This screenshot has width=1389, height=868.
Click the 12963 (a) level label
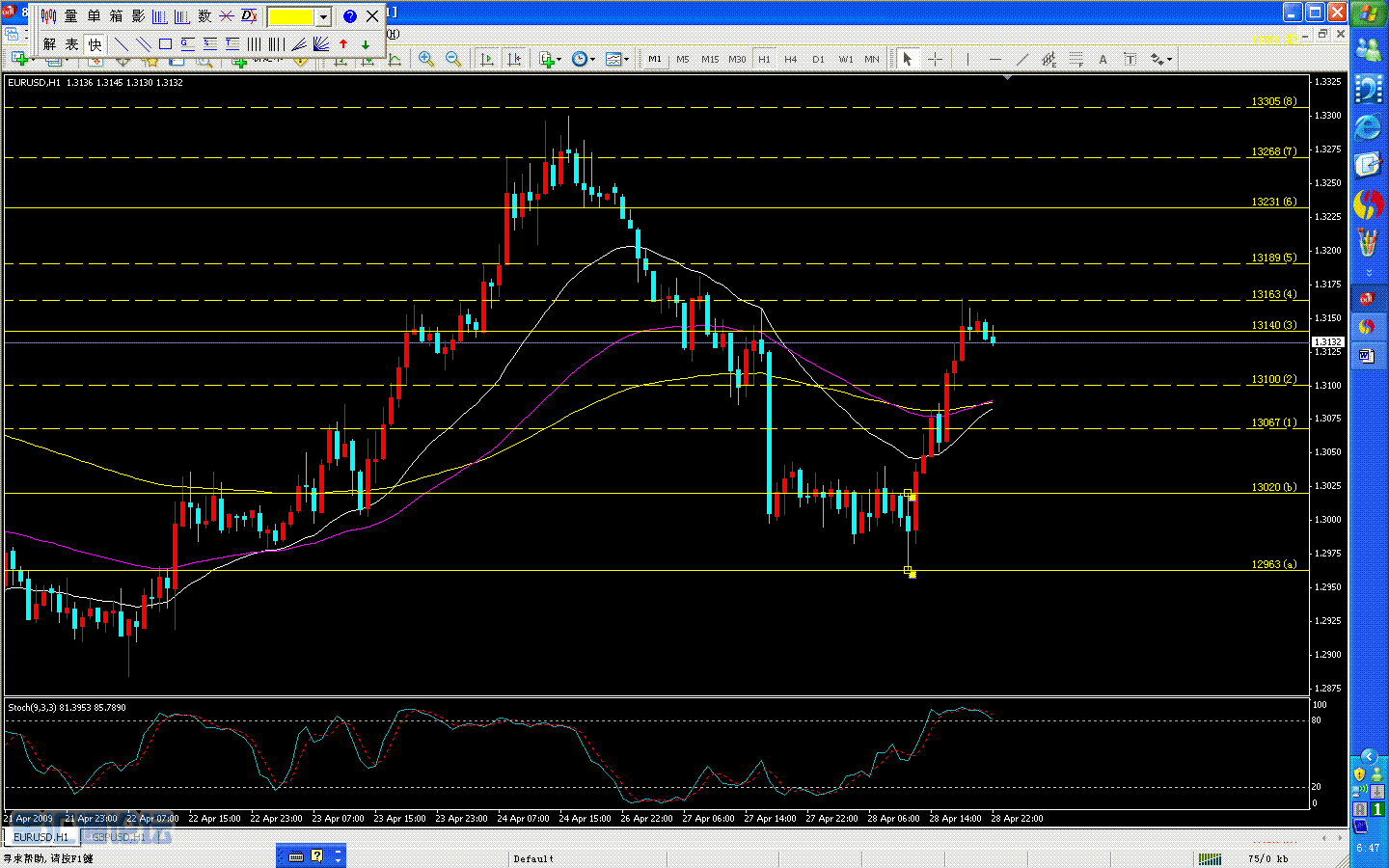point(1273,564)
